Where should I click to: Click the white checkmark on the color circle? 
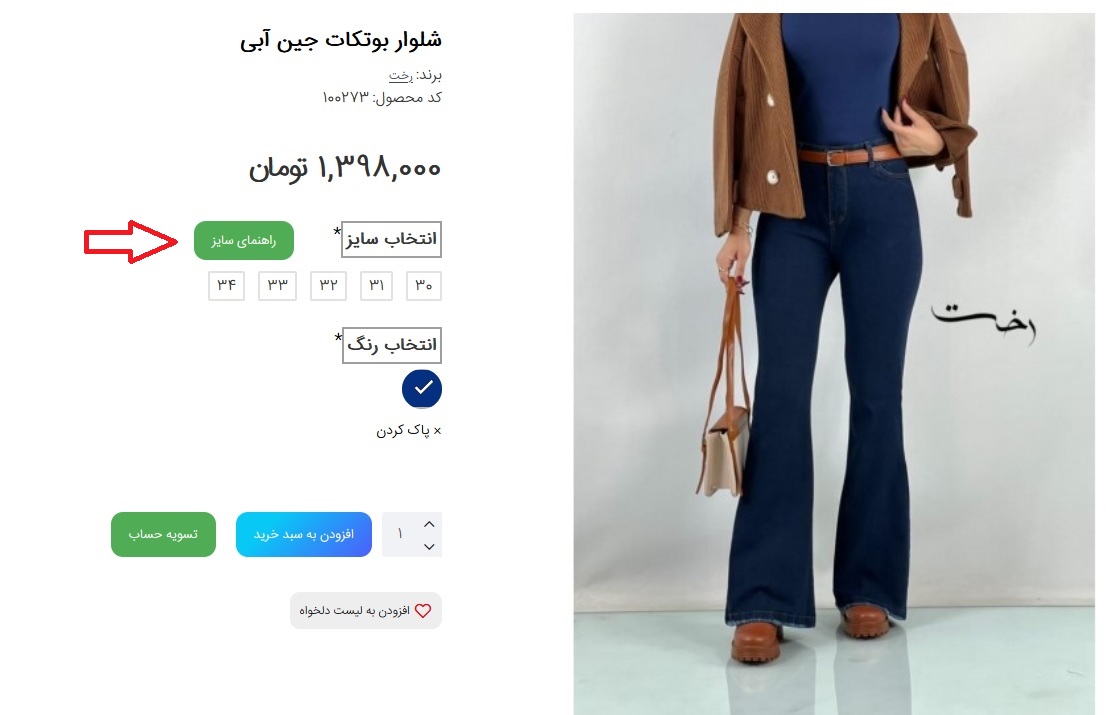(424, 387)
